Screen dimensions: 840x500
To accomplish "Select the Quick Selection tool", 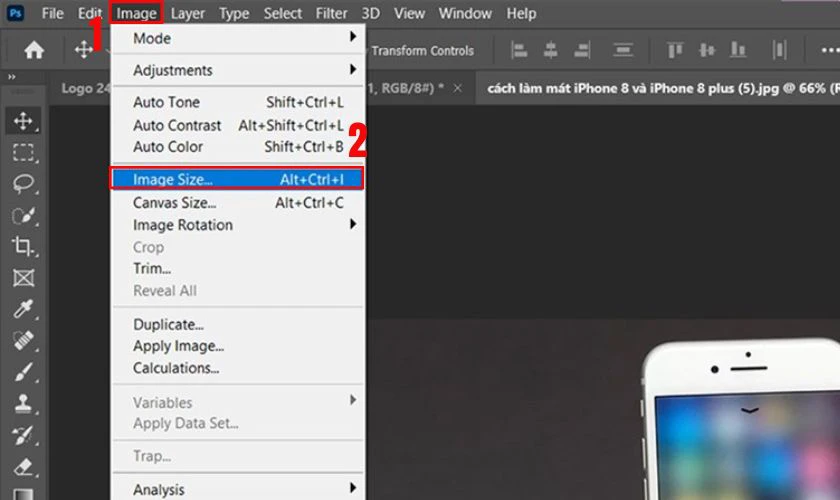I will pos(23,215).
